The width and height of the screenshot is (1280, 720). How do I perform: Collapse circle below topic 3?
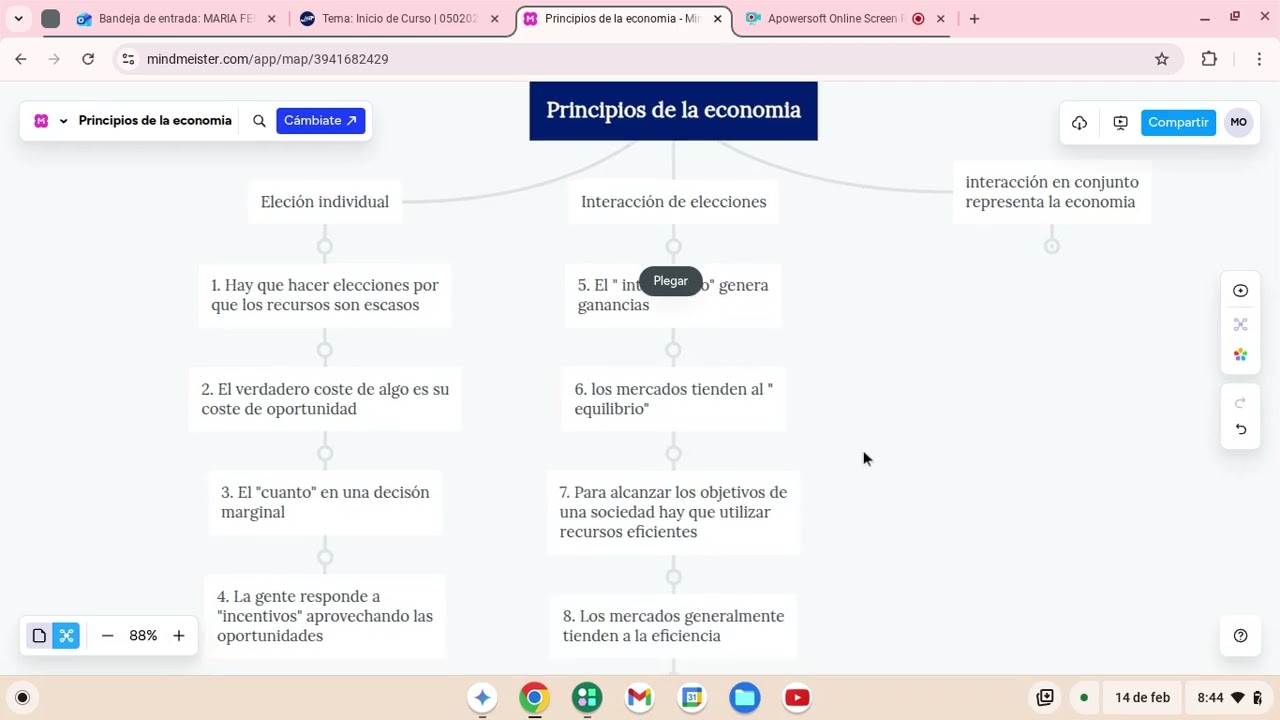pos(325,557)
